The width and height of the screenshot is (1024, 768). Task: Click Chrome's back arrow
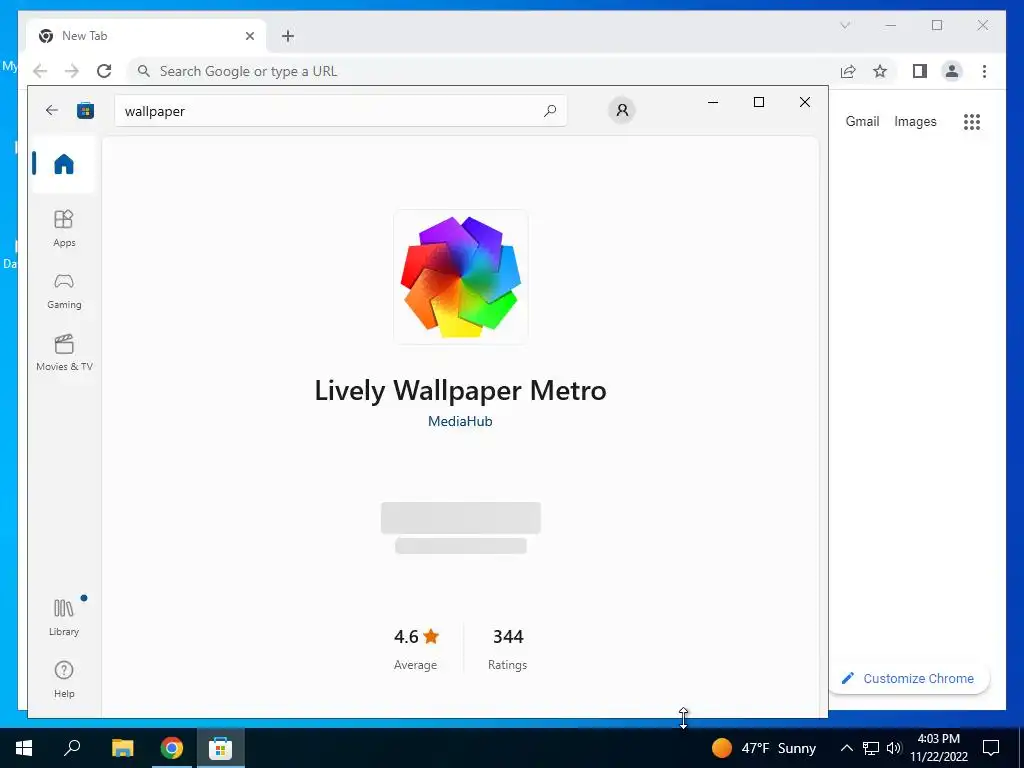pos(40,71)
